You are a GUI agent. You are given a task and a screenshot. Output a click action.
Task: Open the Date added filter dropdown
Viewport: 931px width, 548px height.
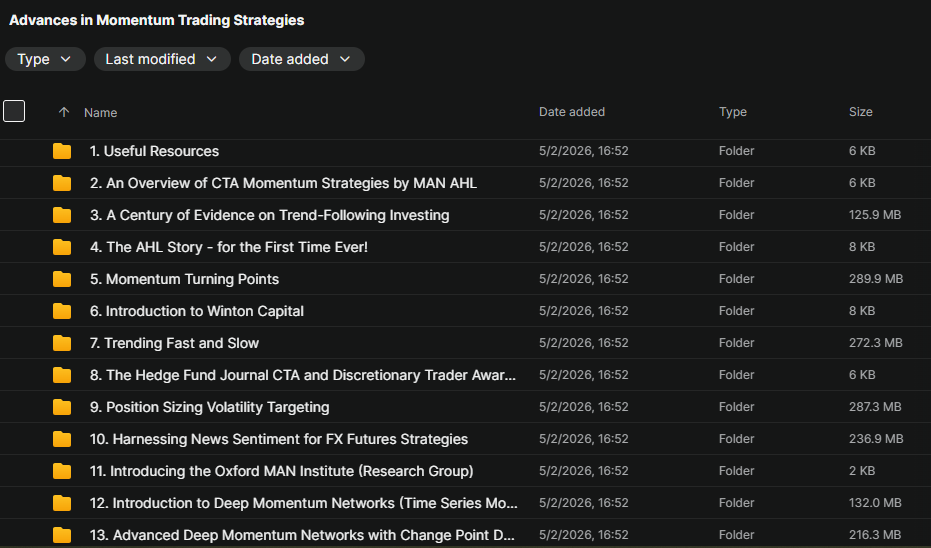pyautogui.click(x=302, y=59)
